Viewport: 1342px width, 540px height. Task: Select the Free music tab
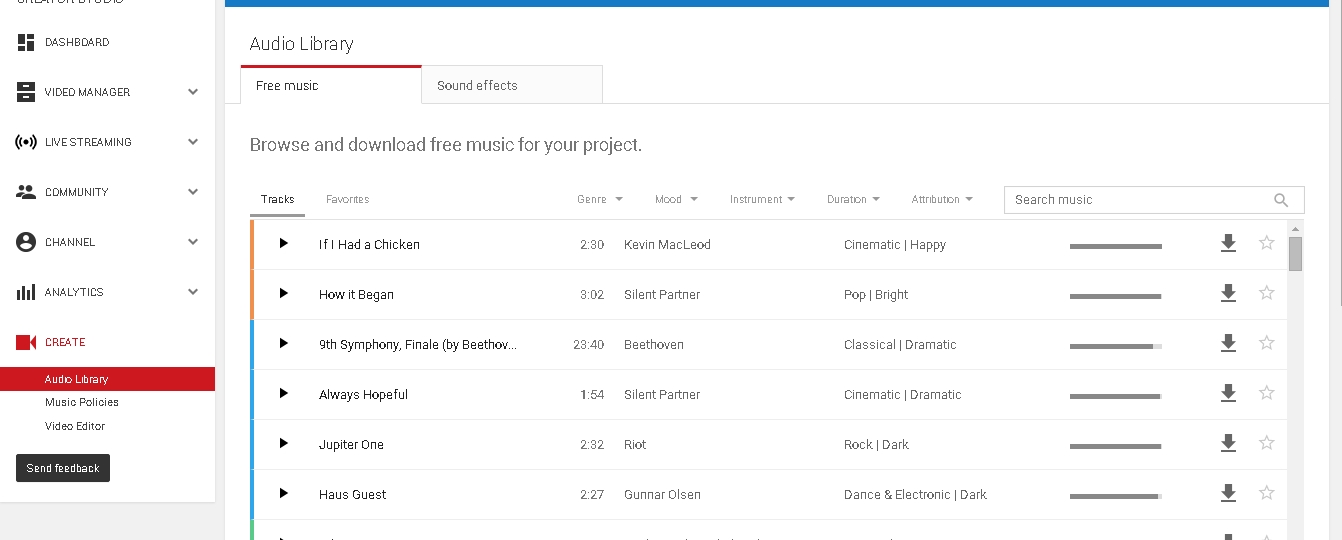point(331,85)
